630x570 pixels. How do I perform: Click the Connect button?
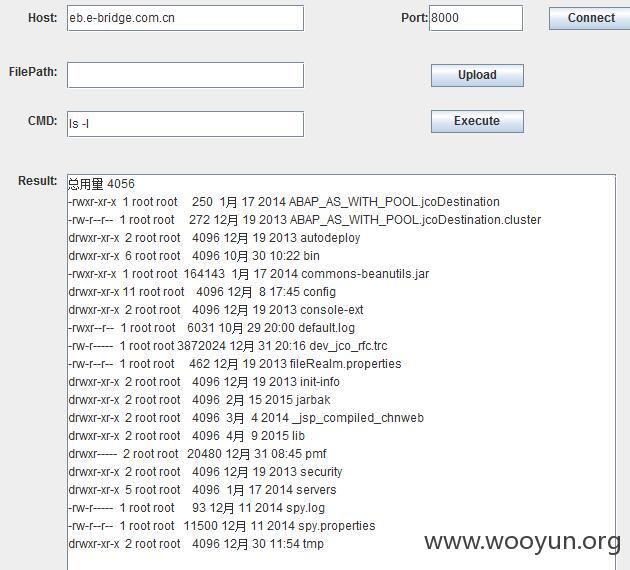(x=589, y=18)
